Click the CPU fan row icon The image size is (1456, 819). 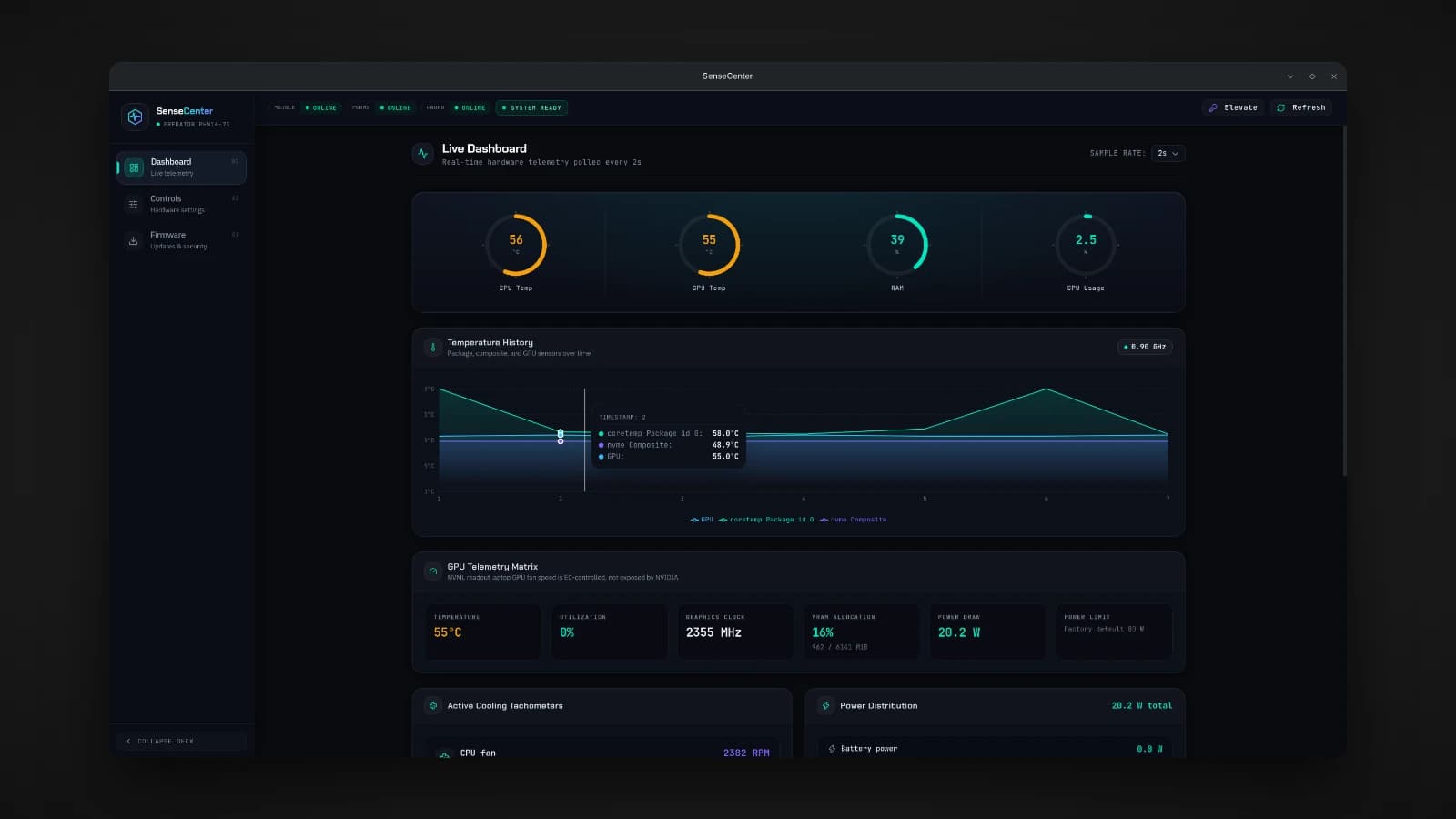point(444,754)
